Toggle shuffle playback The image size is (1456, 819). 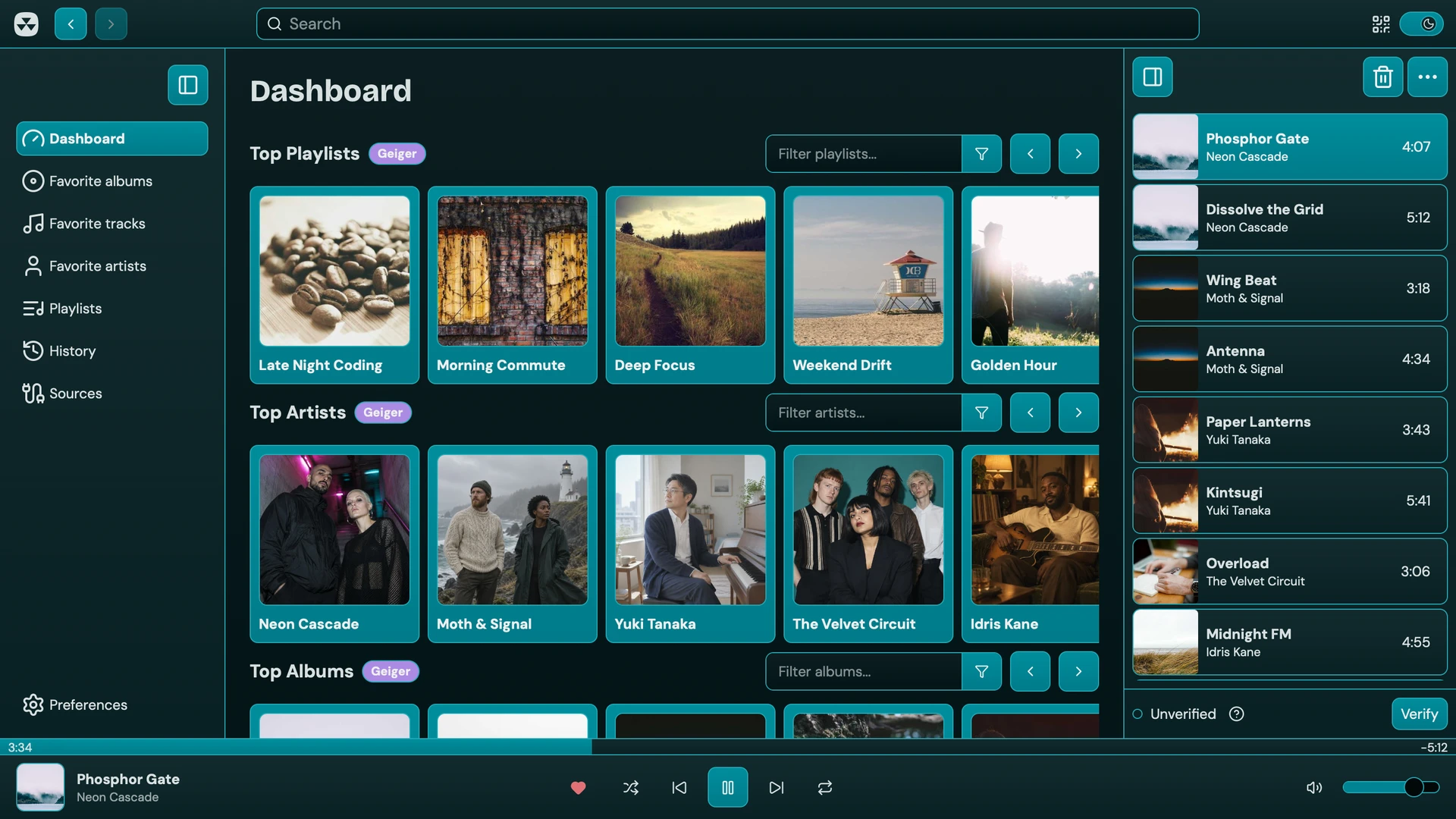click(630, 787)
